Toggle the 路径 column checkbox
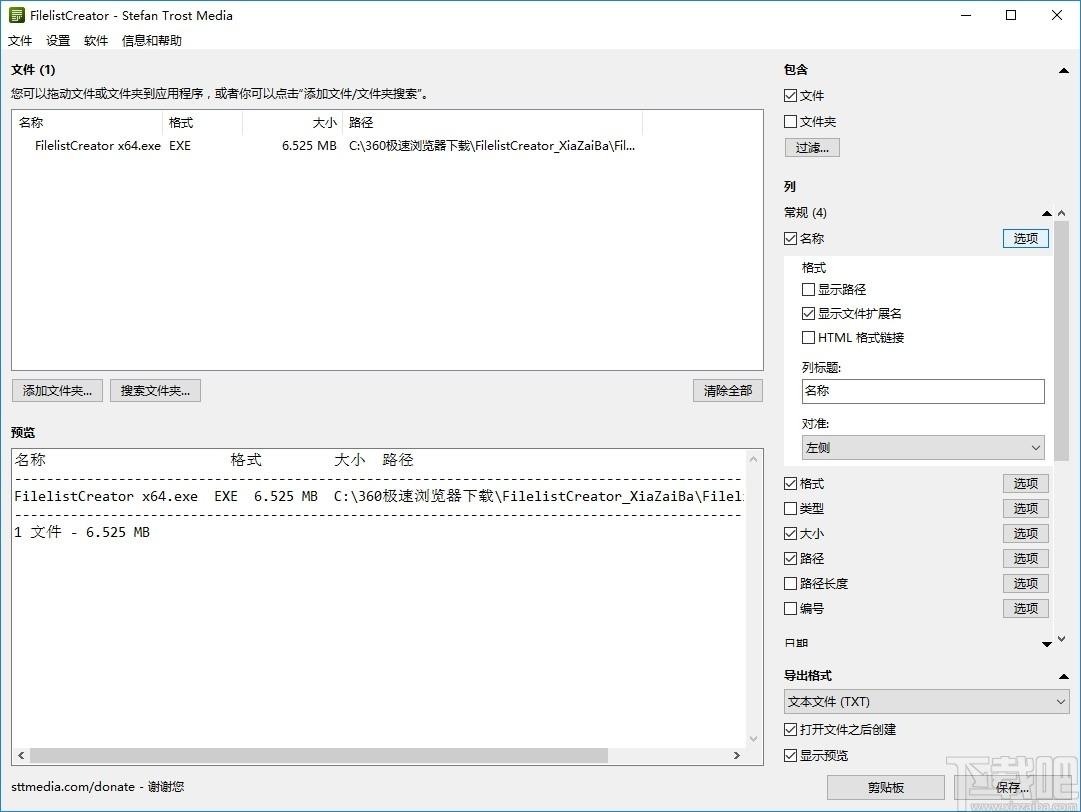 [791, 558]
